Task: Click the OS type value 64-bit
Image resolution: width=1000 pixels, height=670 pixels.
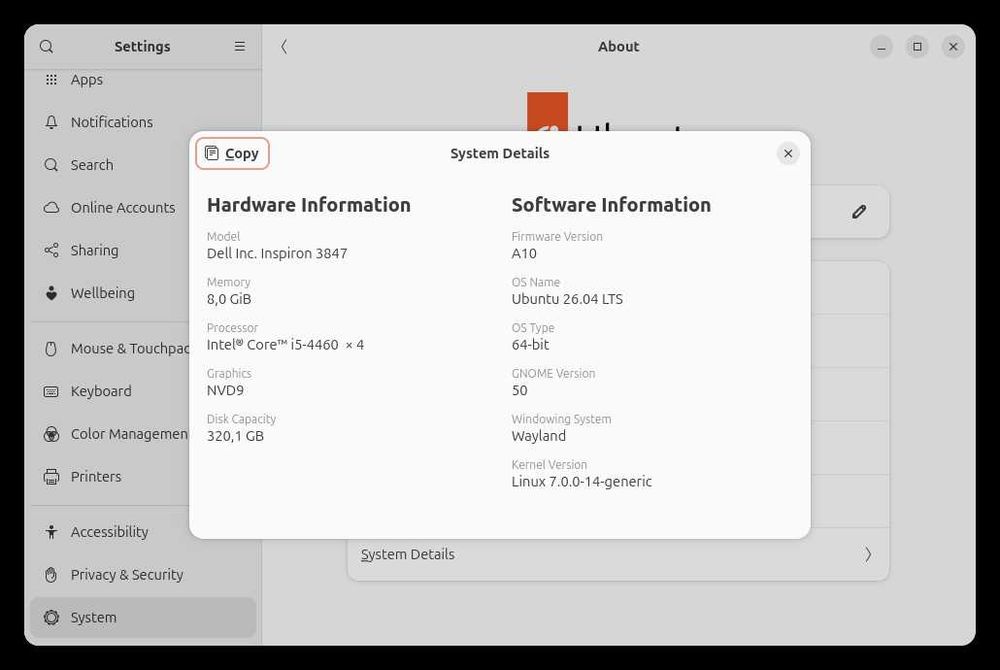Action: pos(530,345)
